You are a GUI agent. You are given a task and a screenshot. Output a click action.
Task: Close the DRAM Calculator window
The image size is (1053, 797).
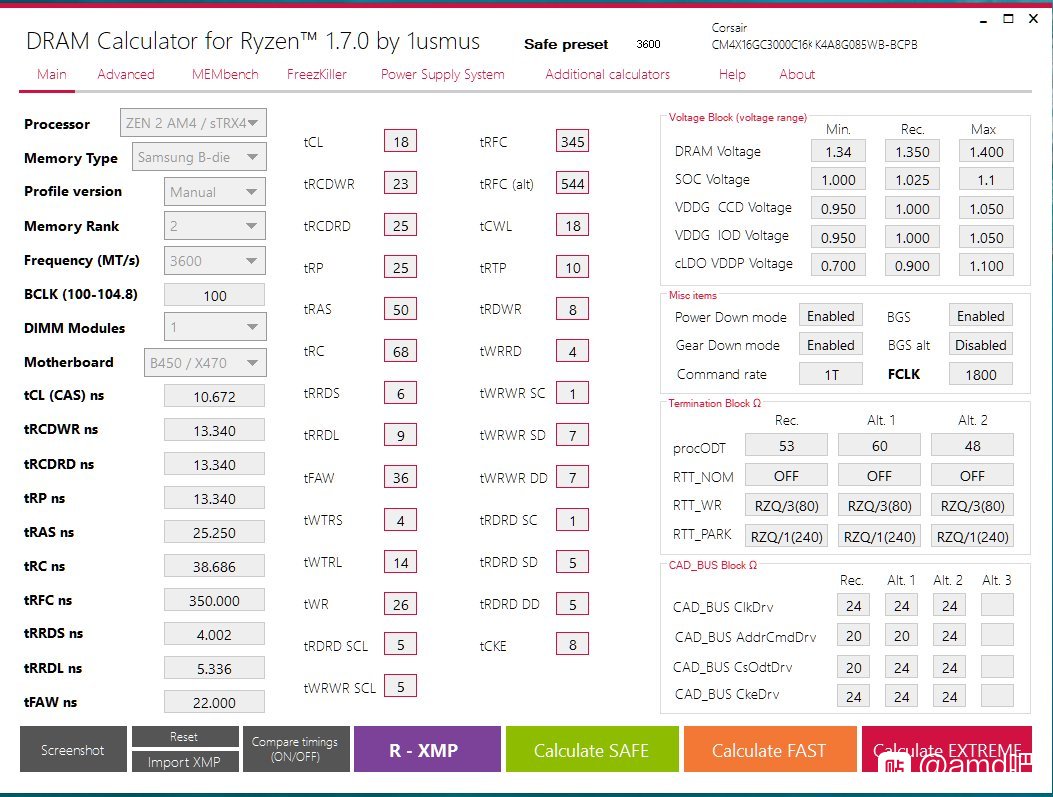pyautogui.click(x=1034, y=19)
